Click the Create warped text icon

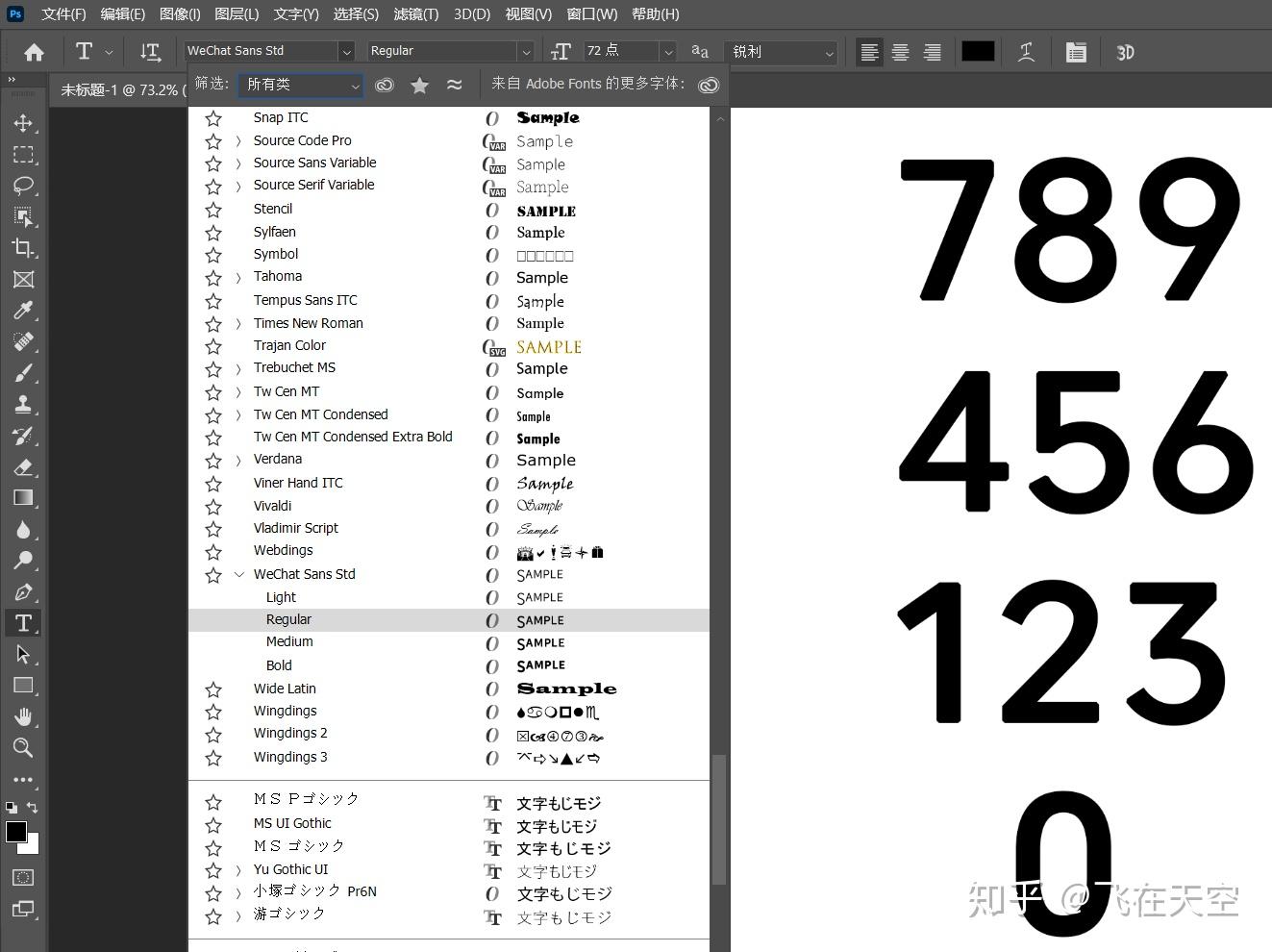tap(1026, 51)
